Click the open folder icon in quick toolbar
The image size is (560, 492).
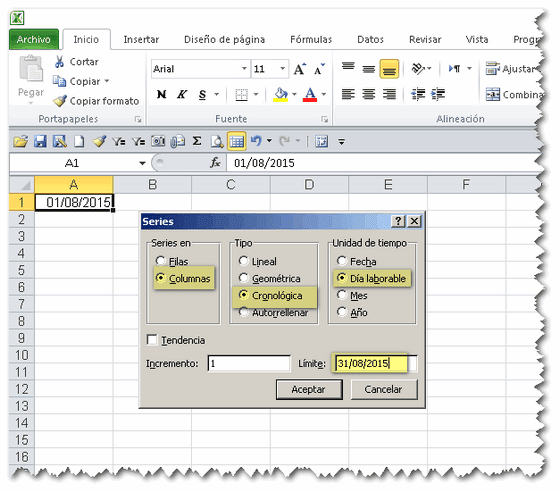pos(20,142)
